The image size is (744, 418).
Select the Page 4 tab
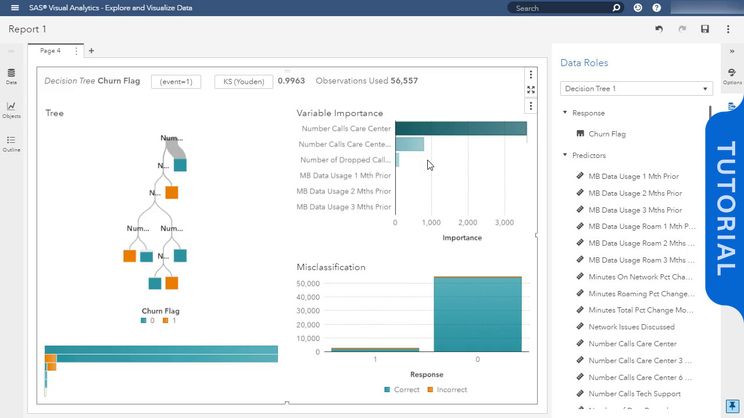[50, 50]
